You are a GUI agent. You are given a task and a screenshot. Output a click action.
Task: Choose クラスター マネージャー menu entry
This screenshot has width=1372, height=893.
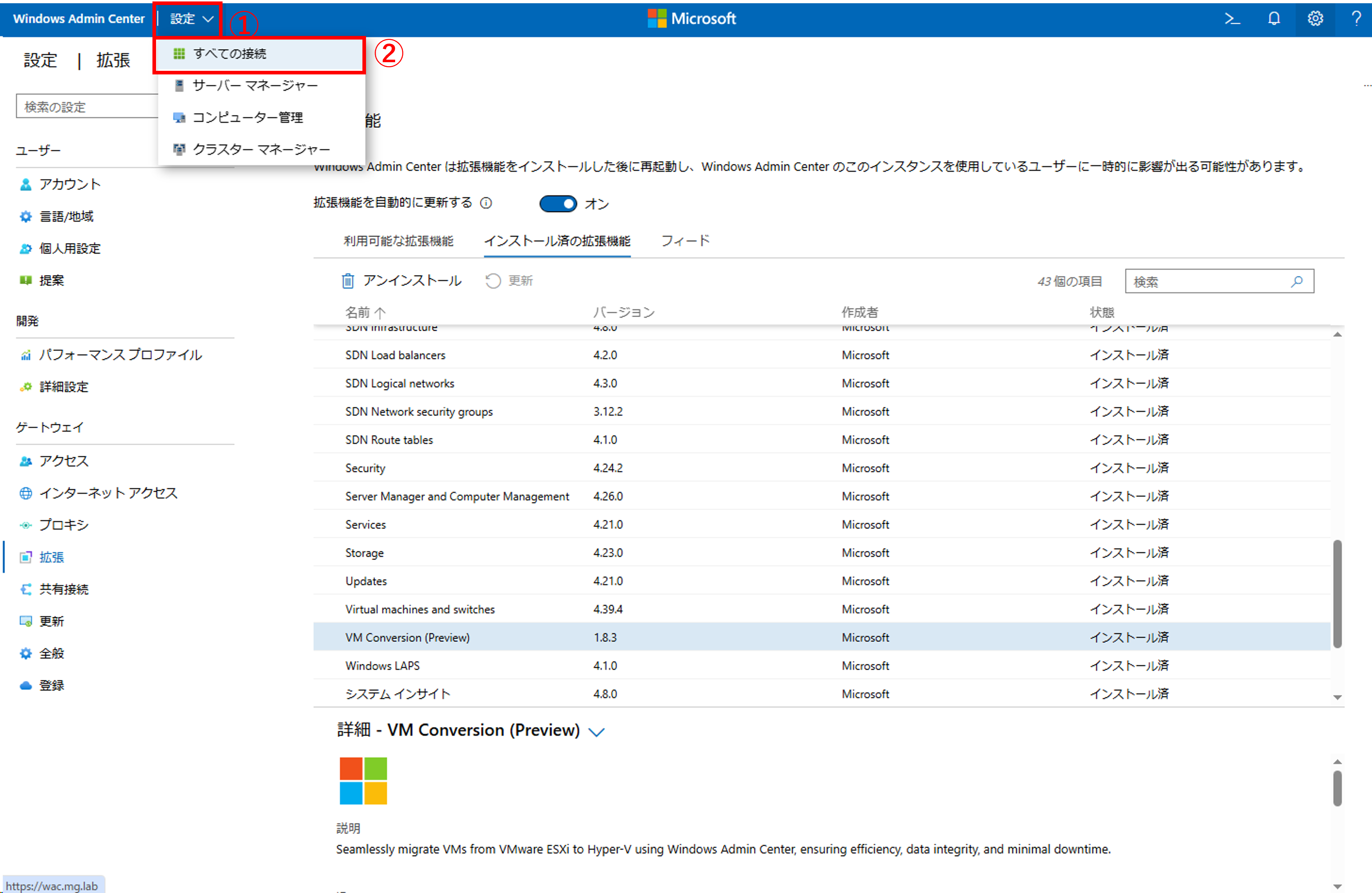[261, 149]
